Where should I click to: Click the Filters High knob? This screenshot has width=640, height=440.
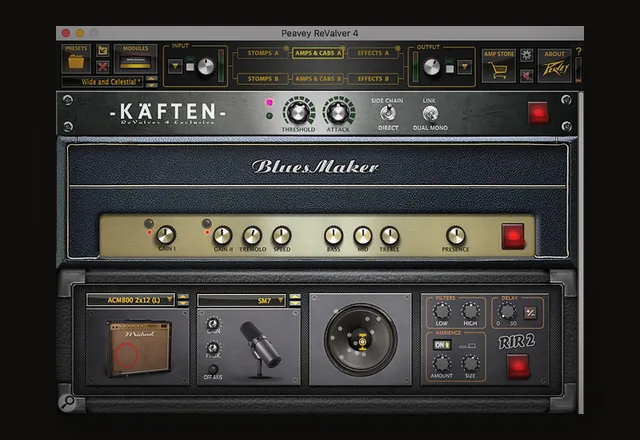[x=470, y=311]
